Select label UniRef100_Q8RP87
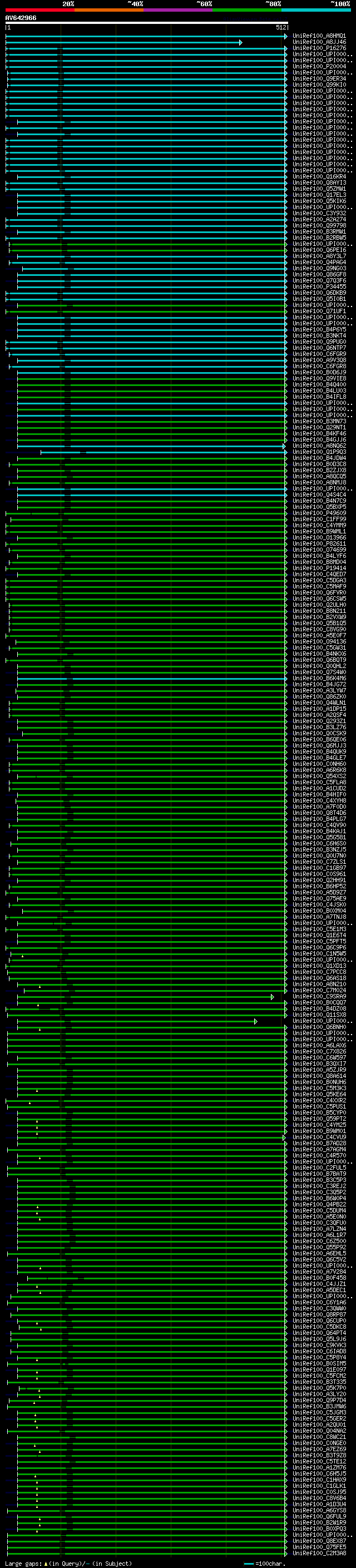Viewport: 356px width, 1568px height. coord(319,1315)
